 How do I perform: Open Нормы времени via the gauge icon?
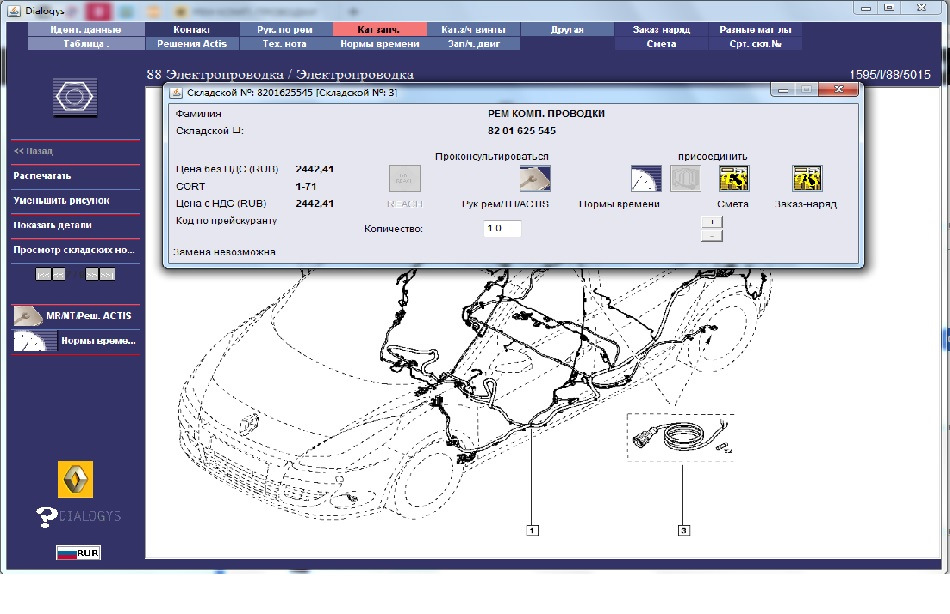tap(645, 179)
